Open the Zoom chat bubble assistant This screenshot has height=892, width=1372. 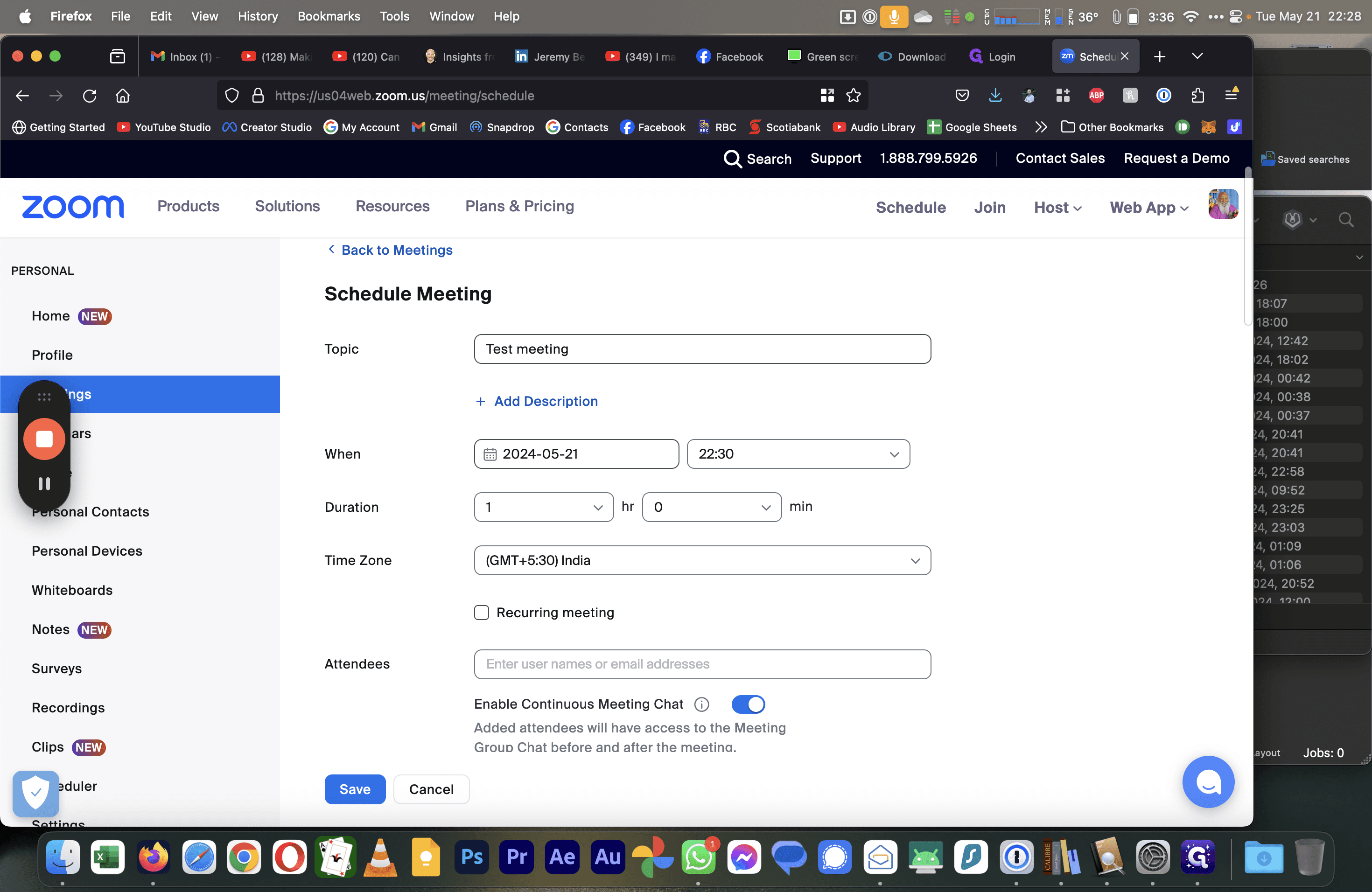[x=1208, y=782]
